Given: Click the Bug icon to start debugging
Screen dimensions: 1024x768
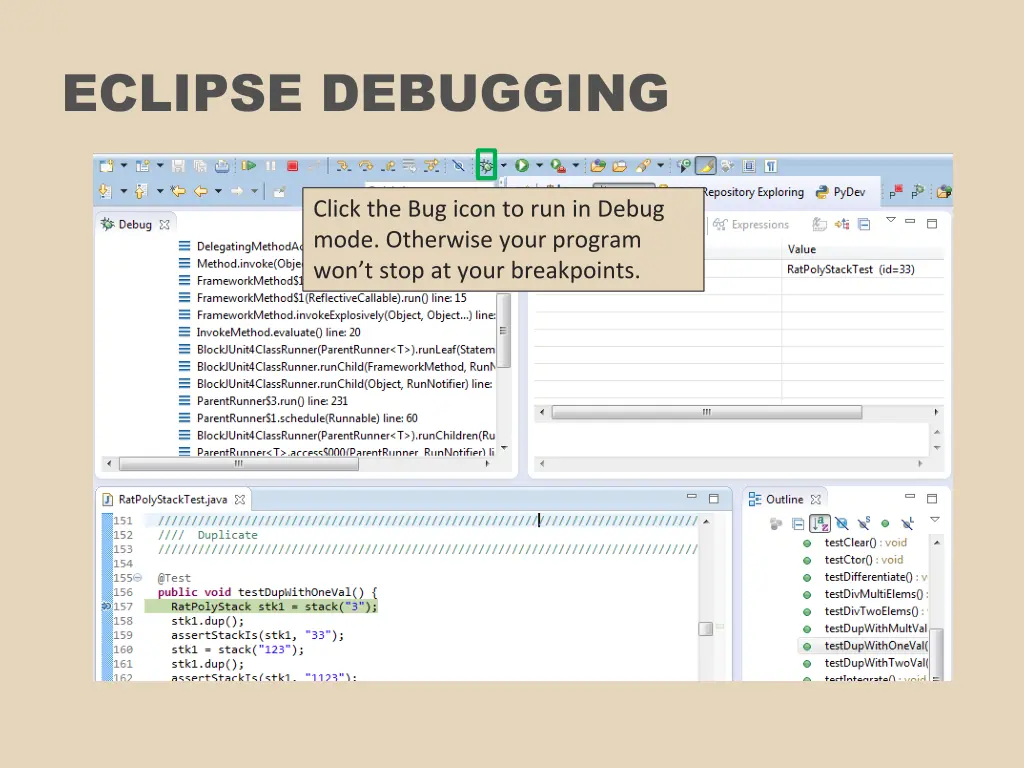Looking at the screenshot, I should point(486,165).
